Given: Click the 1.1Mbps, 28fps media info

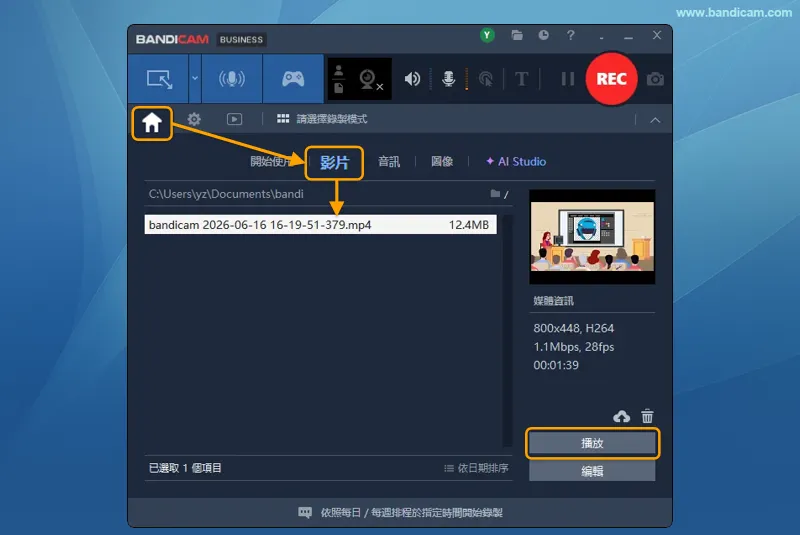Looking at the screenshot, I should pyautogui.click(x=573, y=347).
